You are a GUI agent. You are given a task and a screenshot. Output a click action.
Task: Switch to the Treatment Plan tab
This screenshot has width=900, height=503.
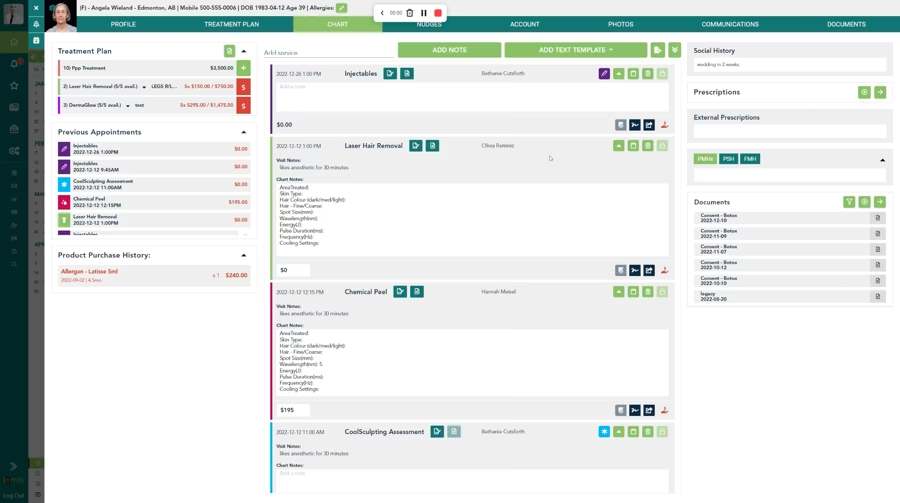[x=231, y=24]
